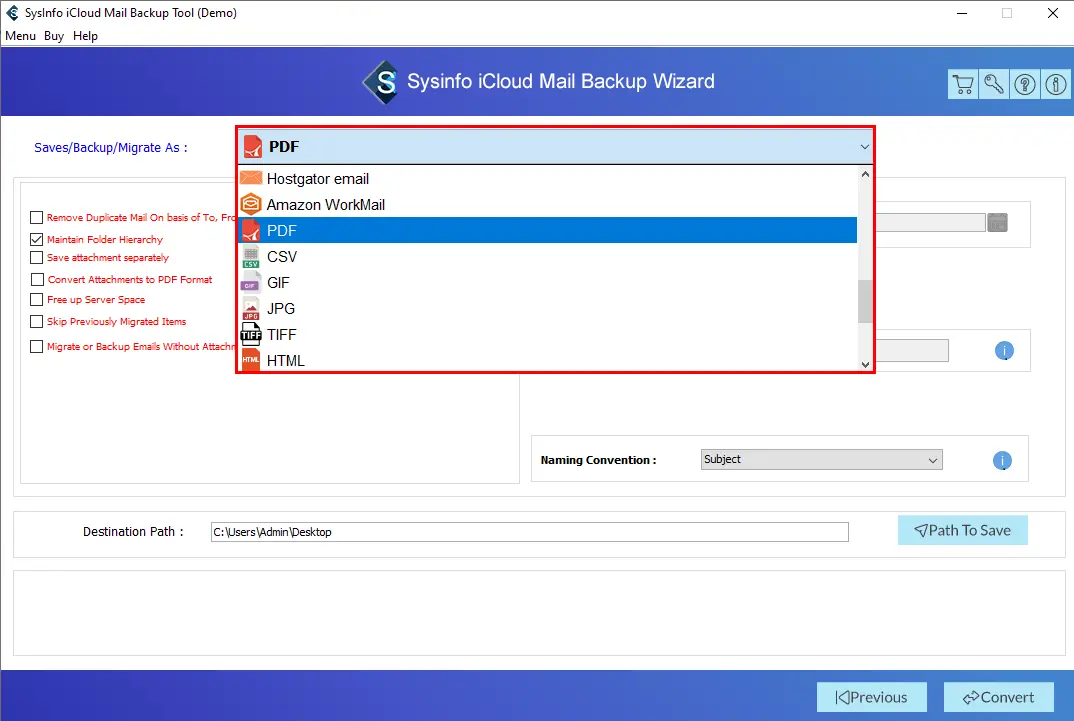The width and height of the screenshot is (1074, 721).
Task: Close the iCloud Mail Backup Tool window
Action: [1053, 13]
